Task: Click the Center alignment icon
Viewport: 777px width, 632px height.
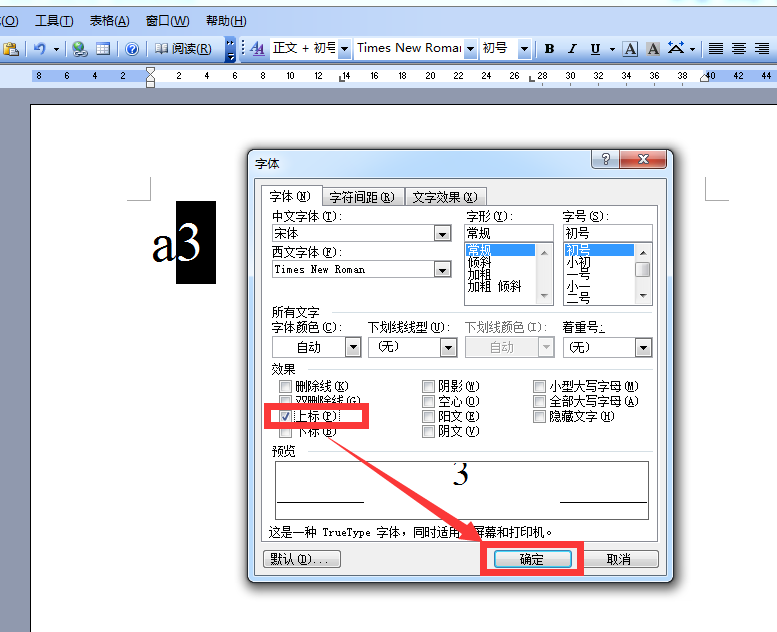Action: pyautogui.click(x=739, y=49)
